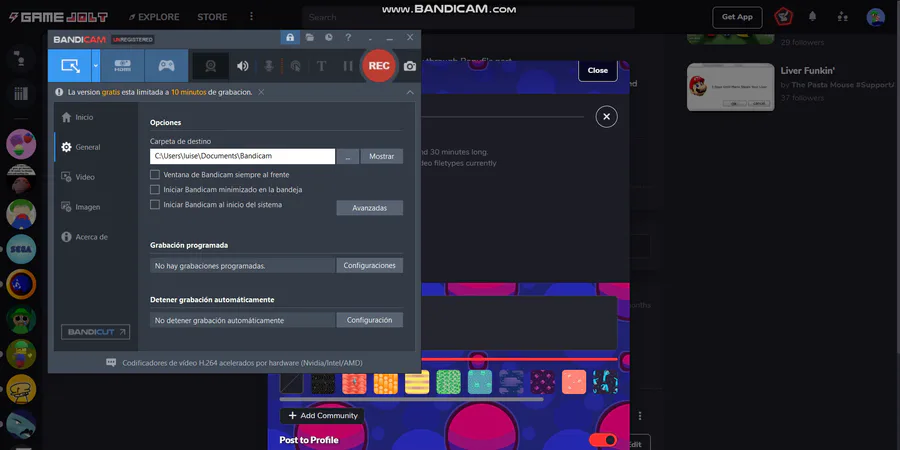Browse for folder with the ... button
Viewport: 900px width, 450px height.
(x=348, y=156)
